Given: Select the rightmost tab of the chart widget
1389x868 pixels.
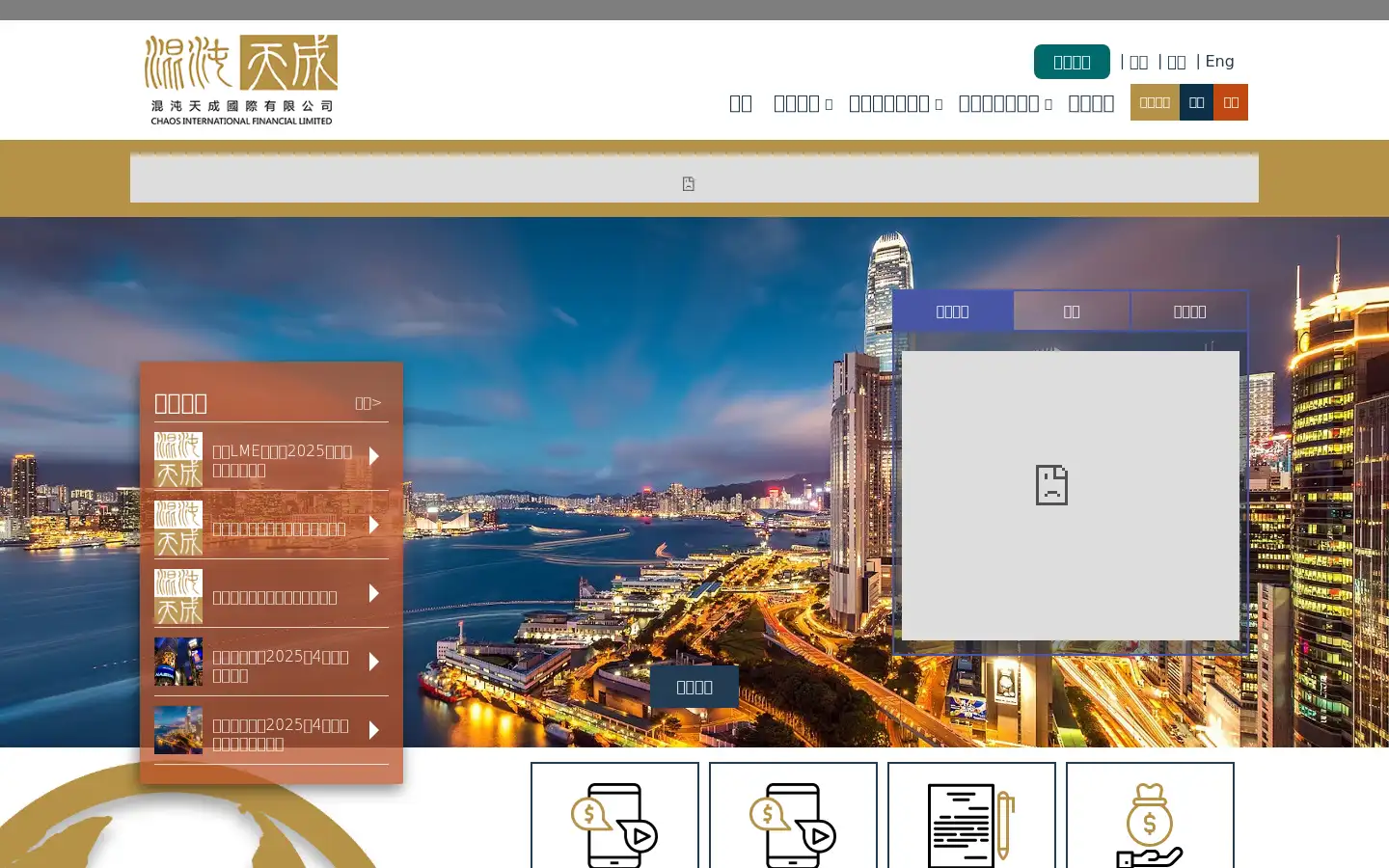Looking at the screenshot, I should [x=1189, y=312].
